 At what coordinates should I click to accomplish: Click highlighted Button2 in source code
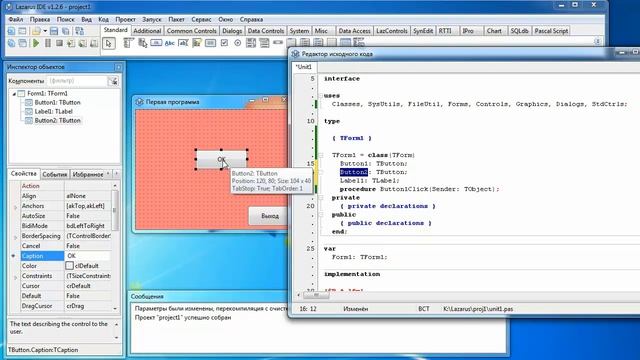click(353, 172)
